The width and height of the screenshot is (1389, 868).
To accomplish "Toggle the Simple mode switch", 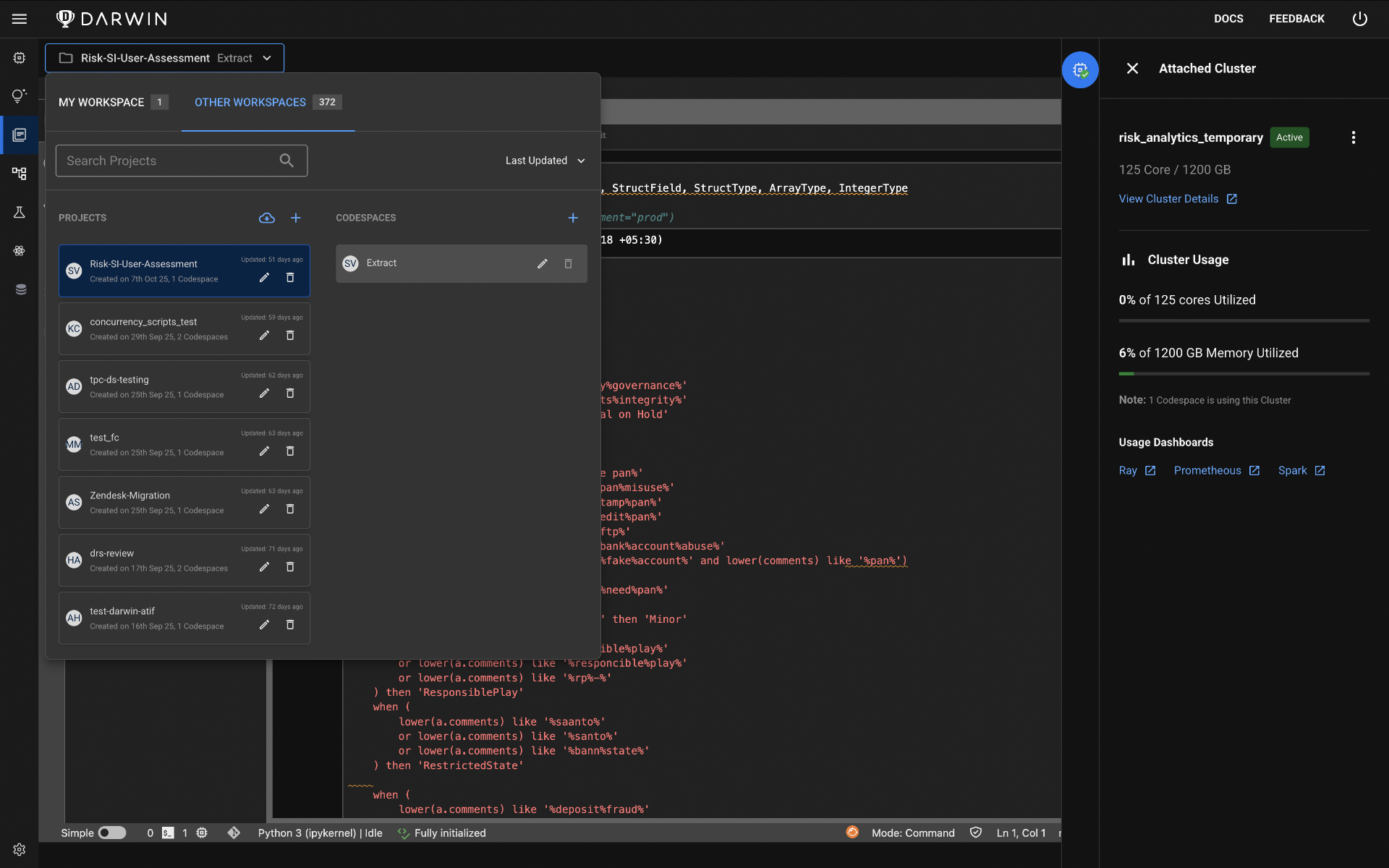I will coord(112,833).
